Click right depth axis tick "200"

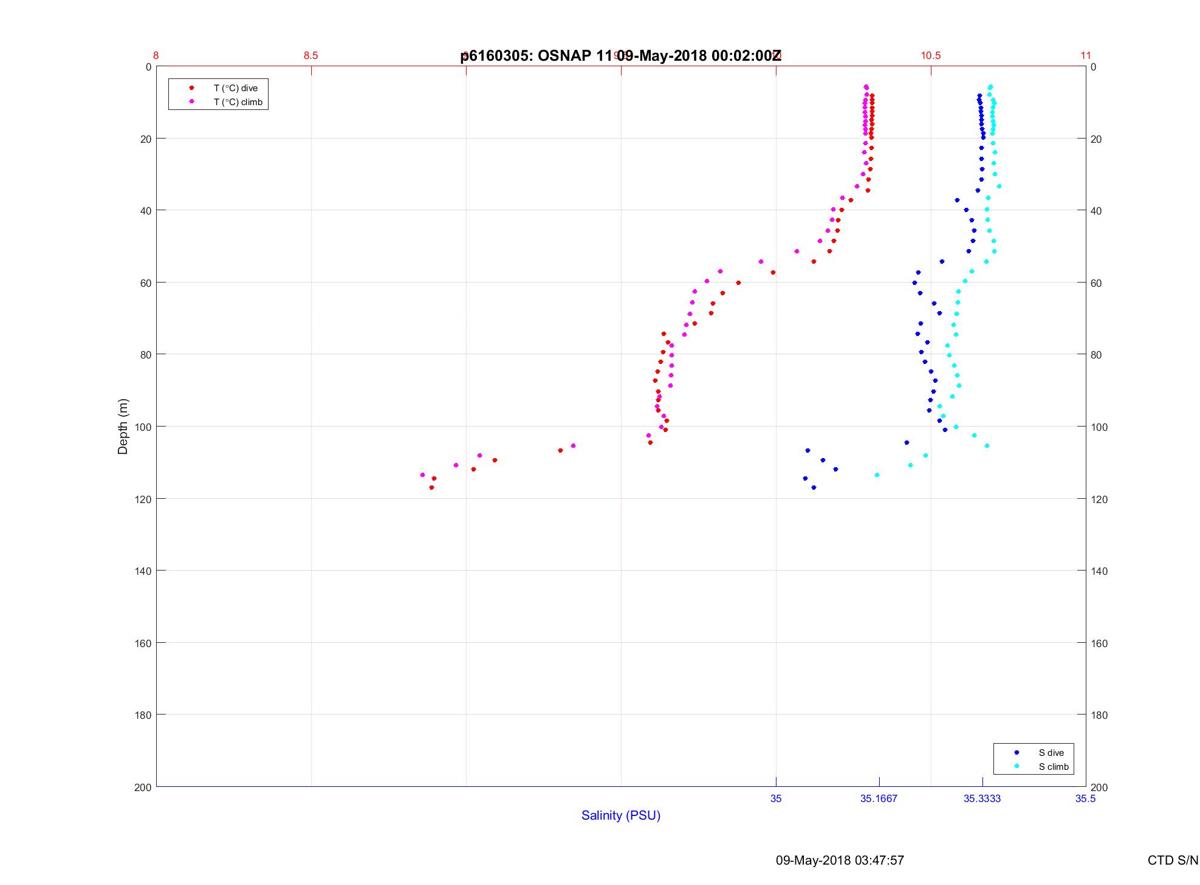tap(1100, 787)
